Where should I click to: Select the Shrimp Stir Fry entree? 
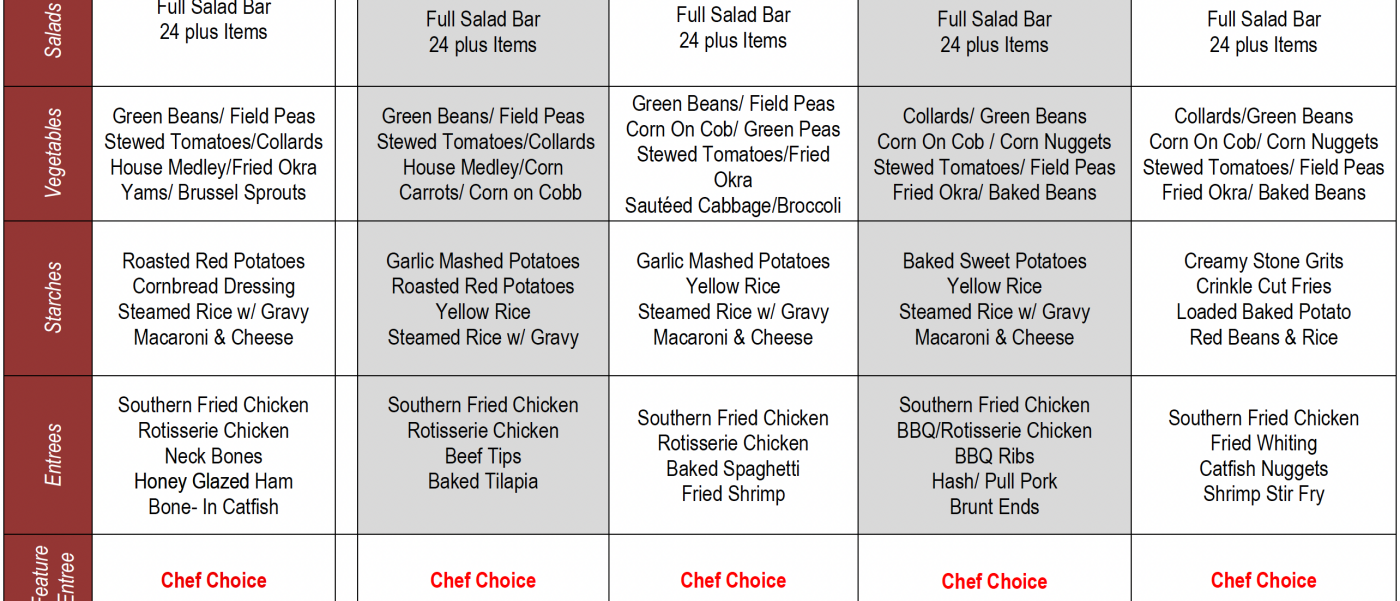pos(1263,494)
